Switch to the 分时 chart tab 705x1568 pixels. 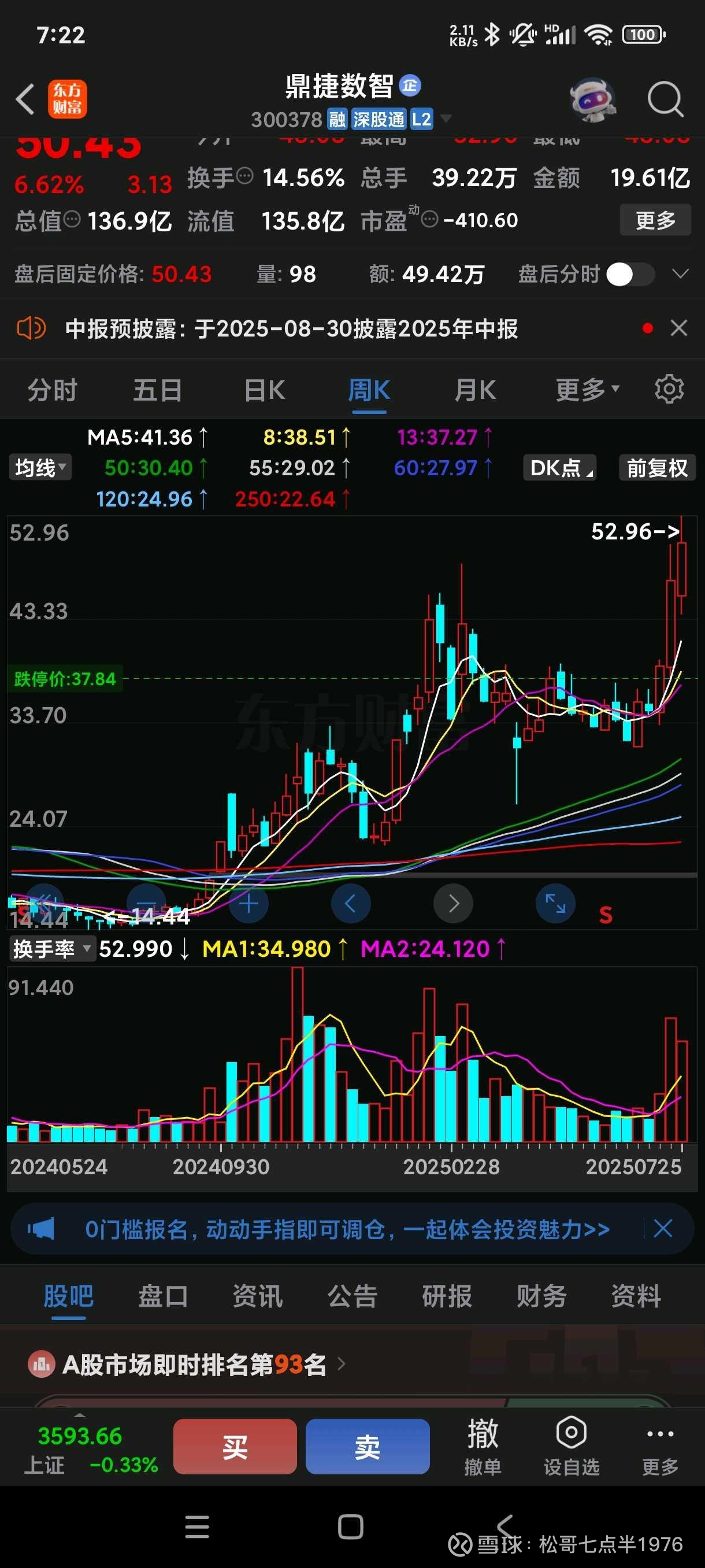coord(53,390)
